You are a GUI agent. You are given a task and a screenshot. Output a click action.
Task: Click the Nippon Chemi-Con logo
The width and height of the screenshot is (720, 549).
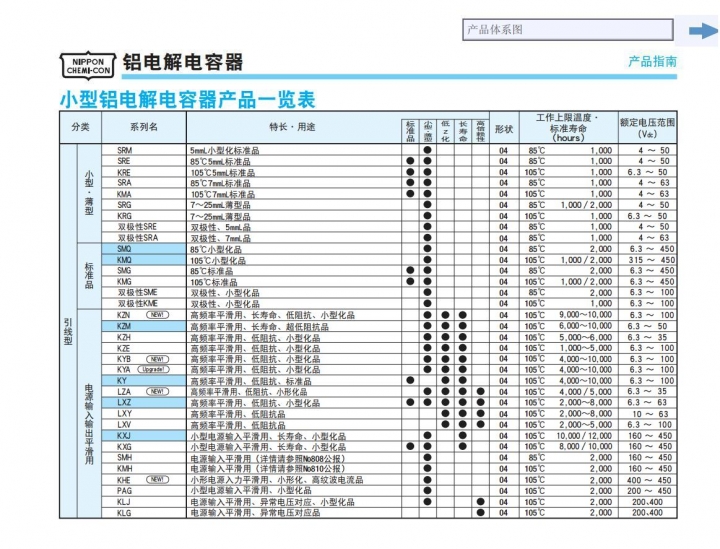(88, 66)
